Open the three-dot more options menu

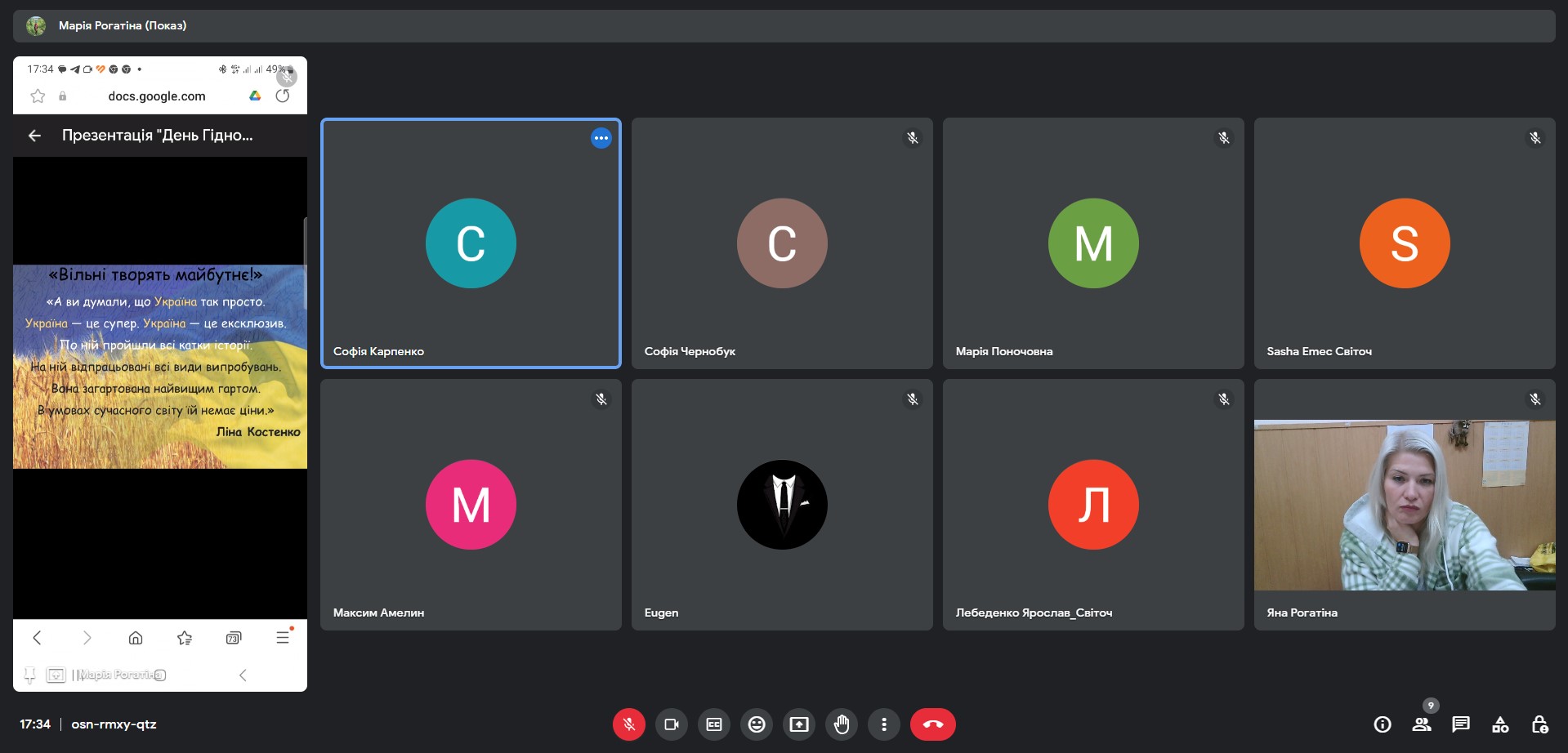[x=883, y=724]
